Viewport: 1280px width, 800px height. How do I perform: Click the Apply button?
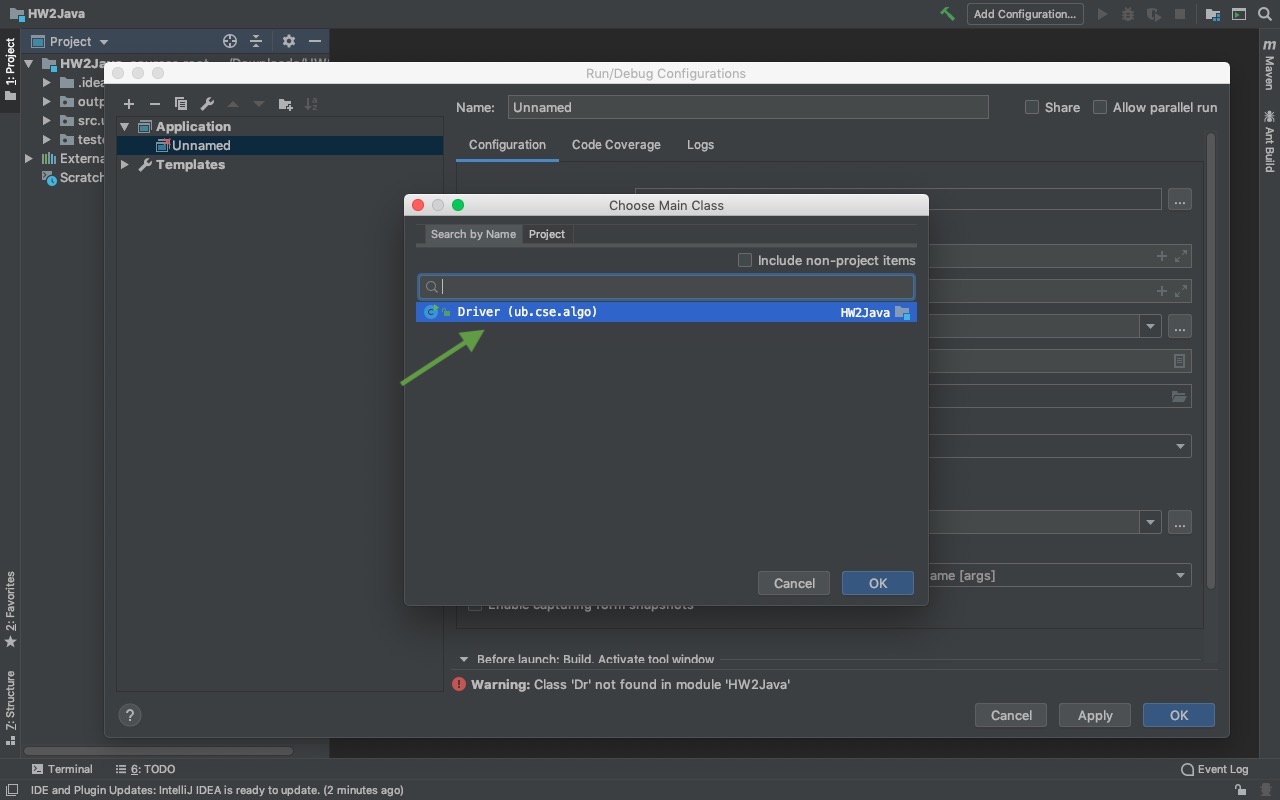(1094, 715)
